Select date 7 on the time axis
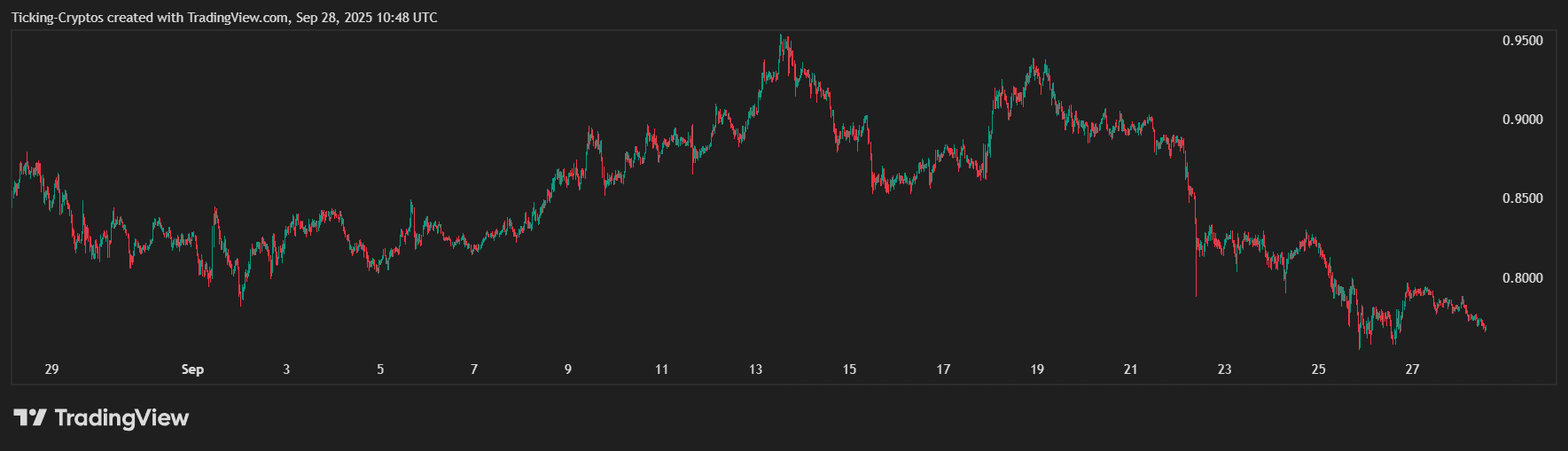This screenshot has height=451, width=1568. (474, 369)
